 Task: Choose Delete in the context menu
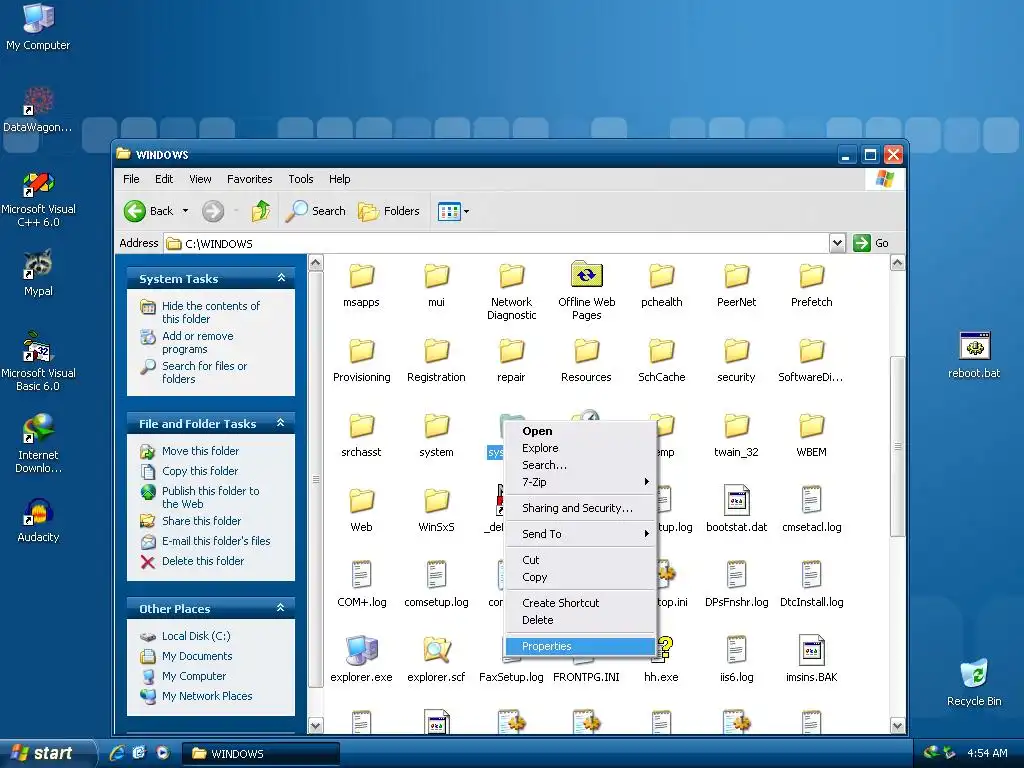point(580,620)
